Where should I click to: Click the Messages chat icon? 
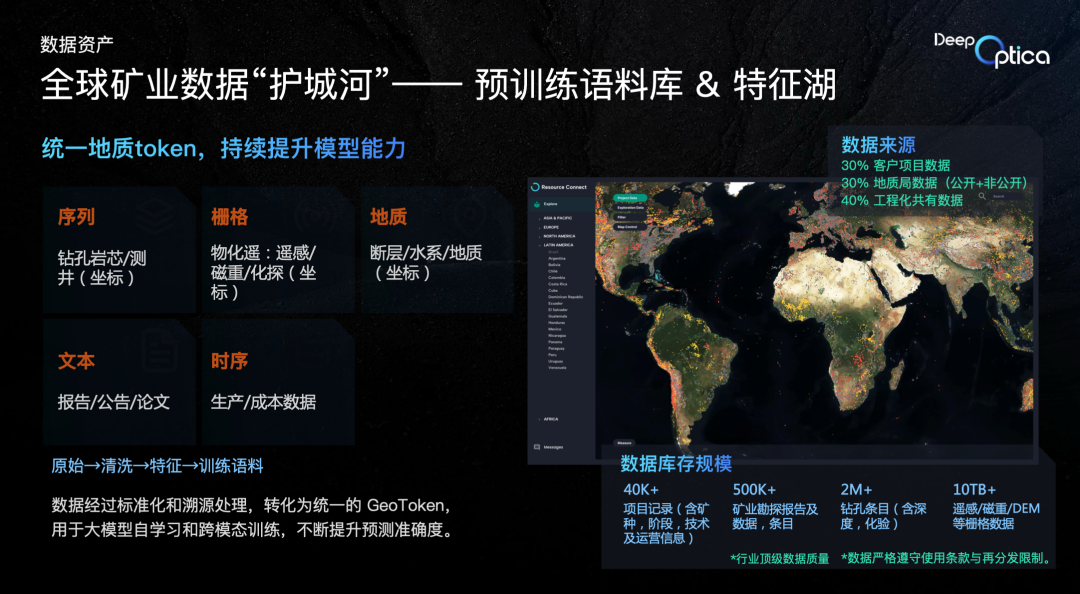[x=535, y=447]
